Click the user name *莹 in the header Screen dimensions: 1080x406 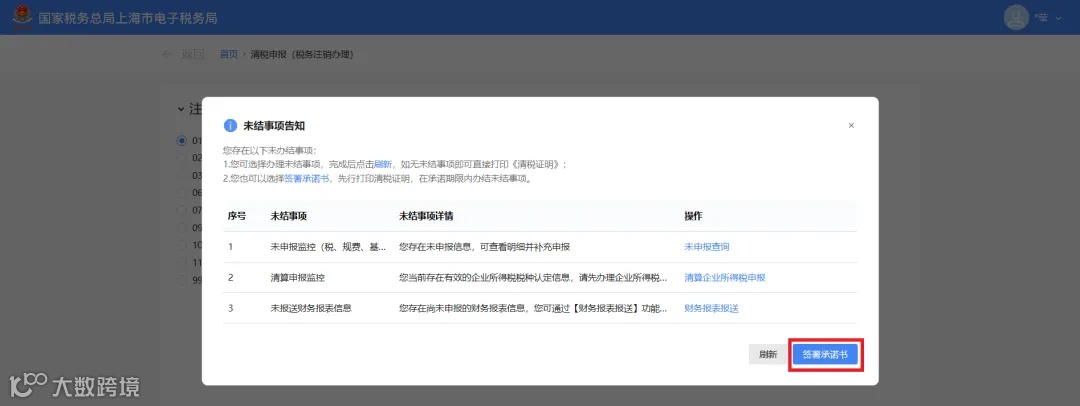click(x=1041, y=18)
